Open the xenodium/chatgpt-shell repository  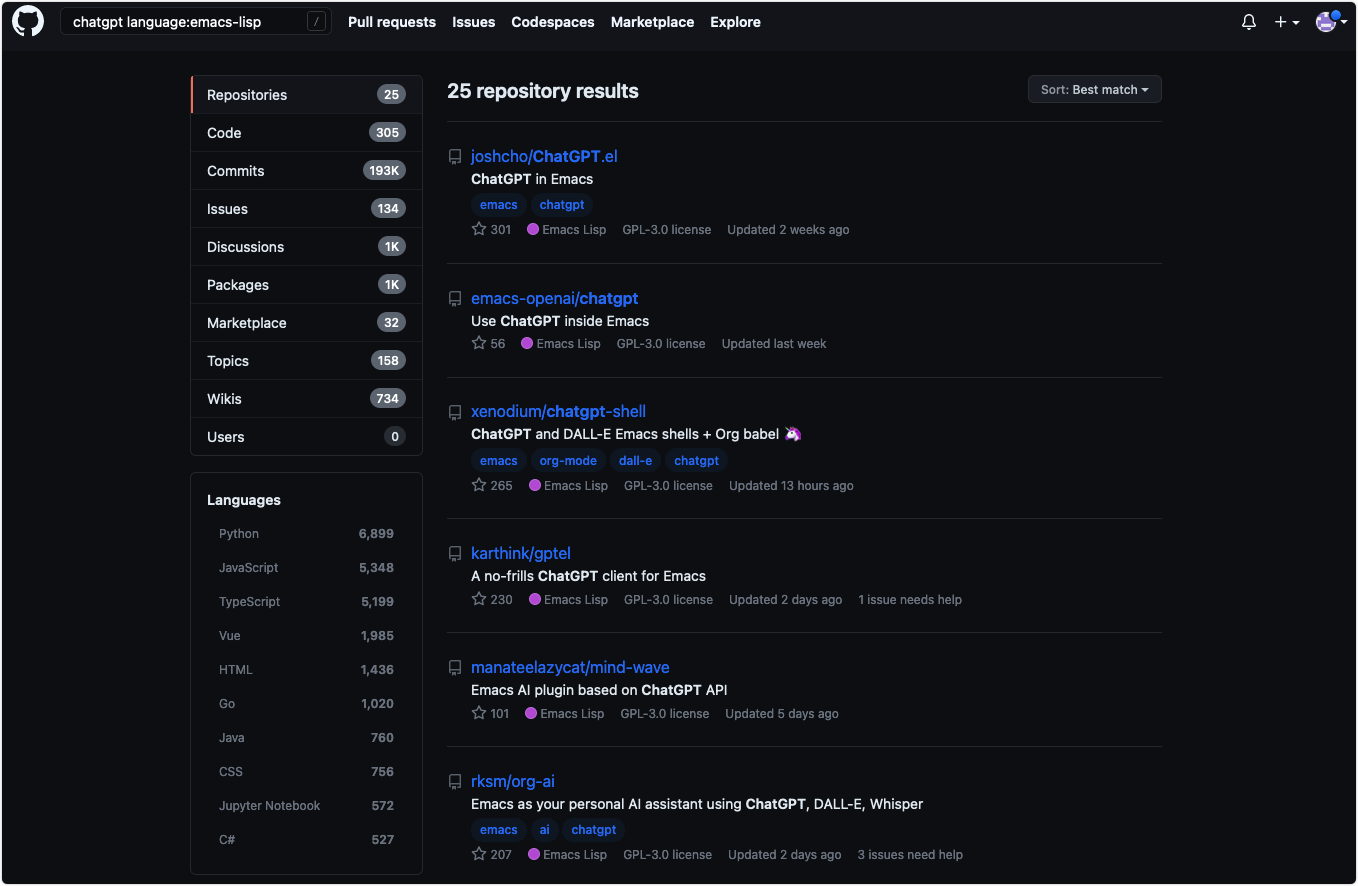[x=558, y=411]
